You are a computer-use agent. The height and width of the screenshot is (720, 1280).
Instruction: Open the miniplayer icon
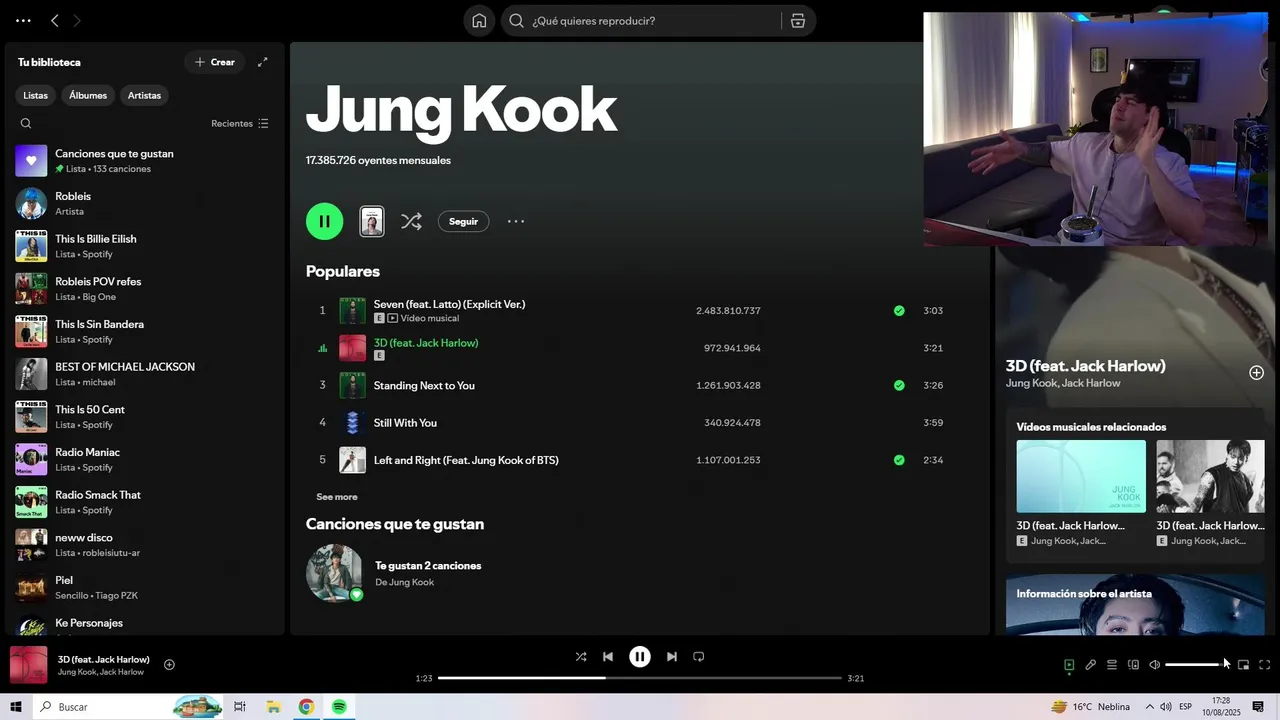click(x=1243, y=665)
